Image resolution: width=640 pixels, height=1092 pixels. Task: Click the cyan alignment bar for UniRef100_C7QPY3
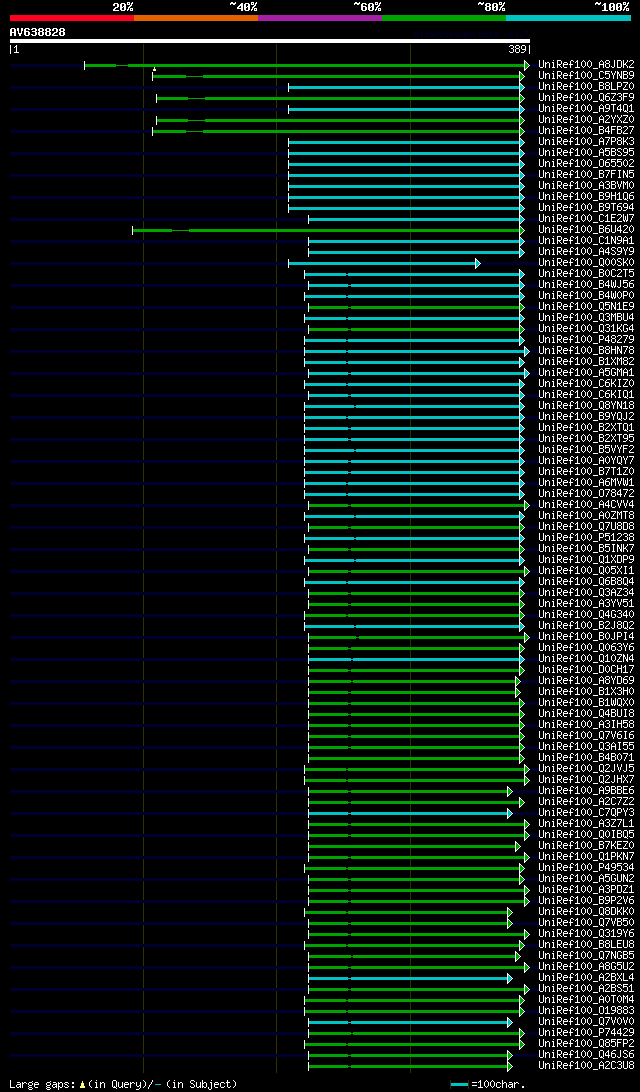410,813
